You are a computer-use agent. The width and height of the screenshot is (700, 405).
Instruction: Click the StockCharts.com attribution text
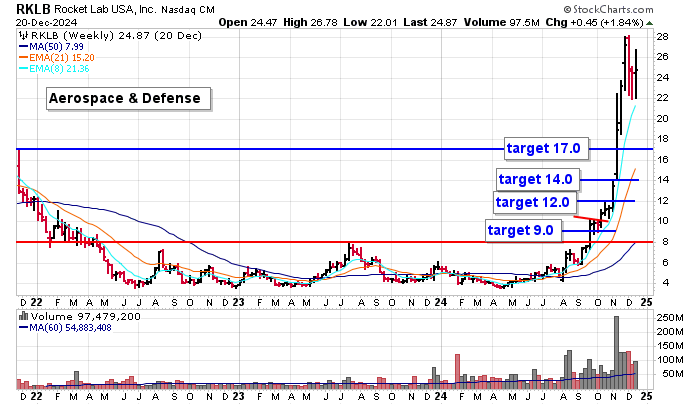pyautogui.click(x=608, y=9)
